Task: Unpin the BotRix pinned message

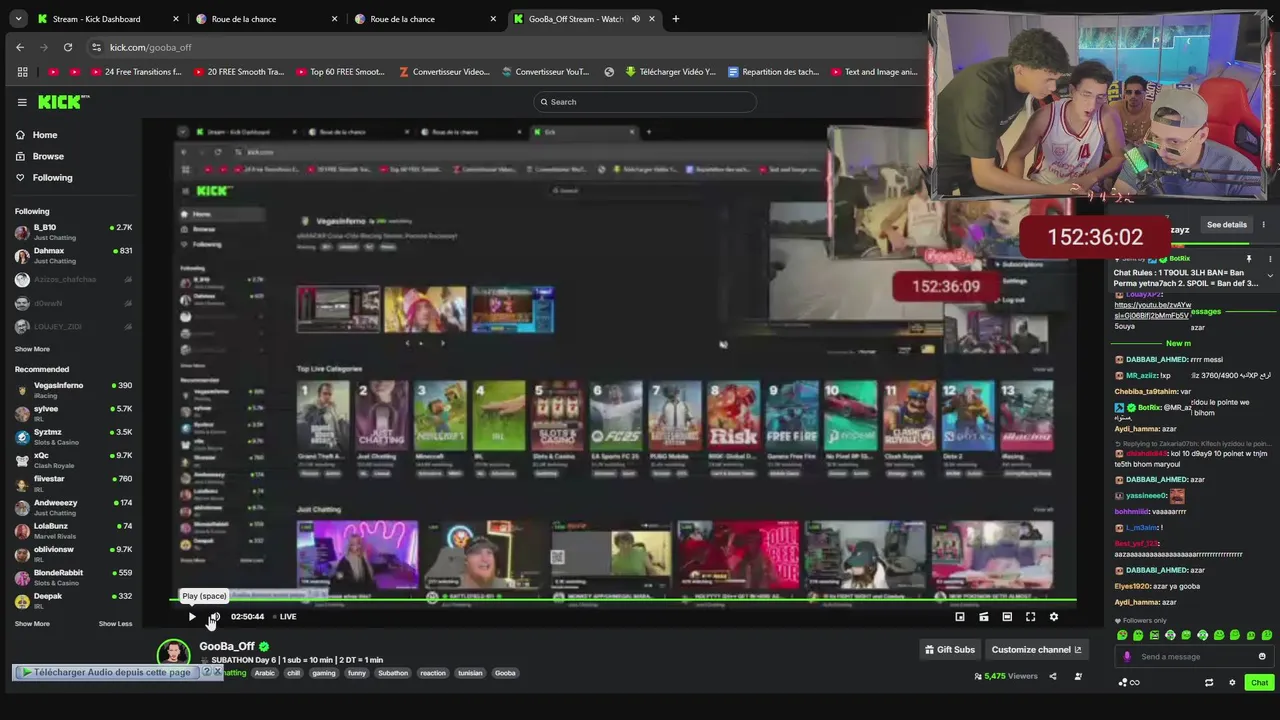Action: point(1248,259)
